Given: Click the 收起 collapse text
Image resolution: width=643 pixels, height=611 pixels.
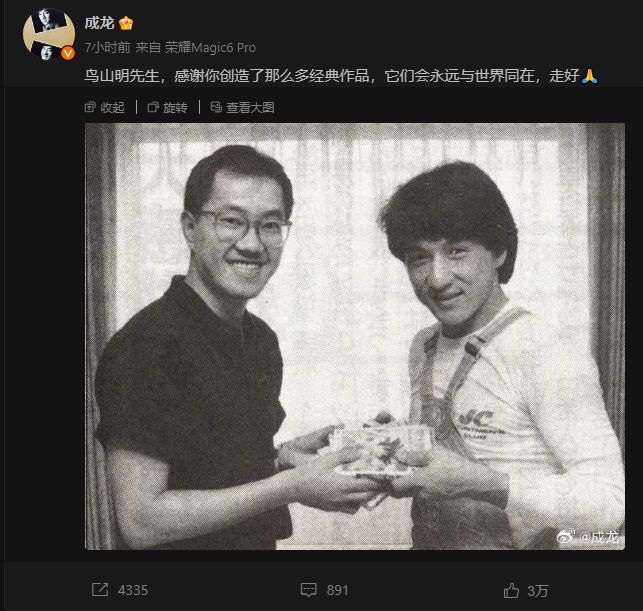Looking at the screenshot, I should click(112, 107).
